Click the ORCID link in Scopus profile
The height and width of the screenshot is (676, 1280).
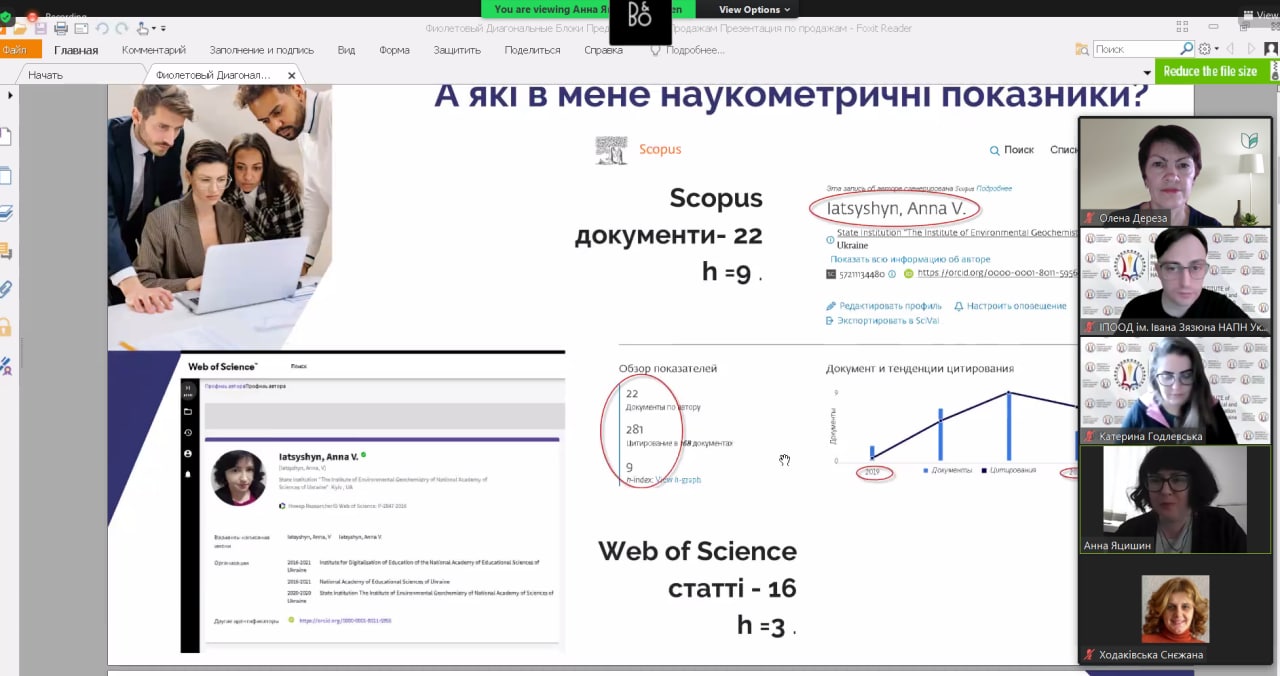point(997,273)
